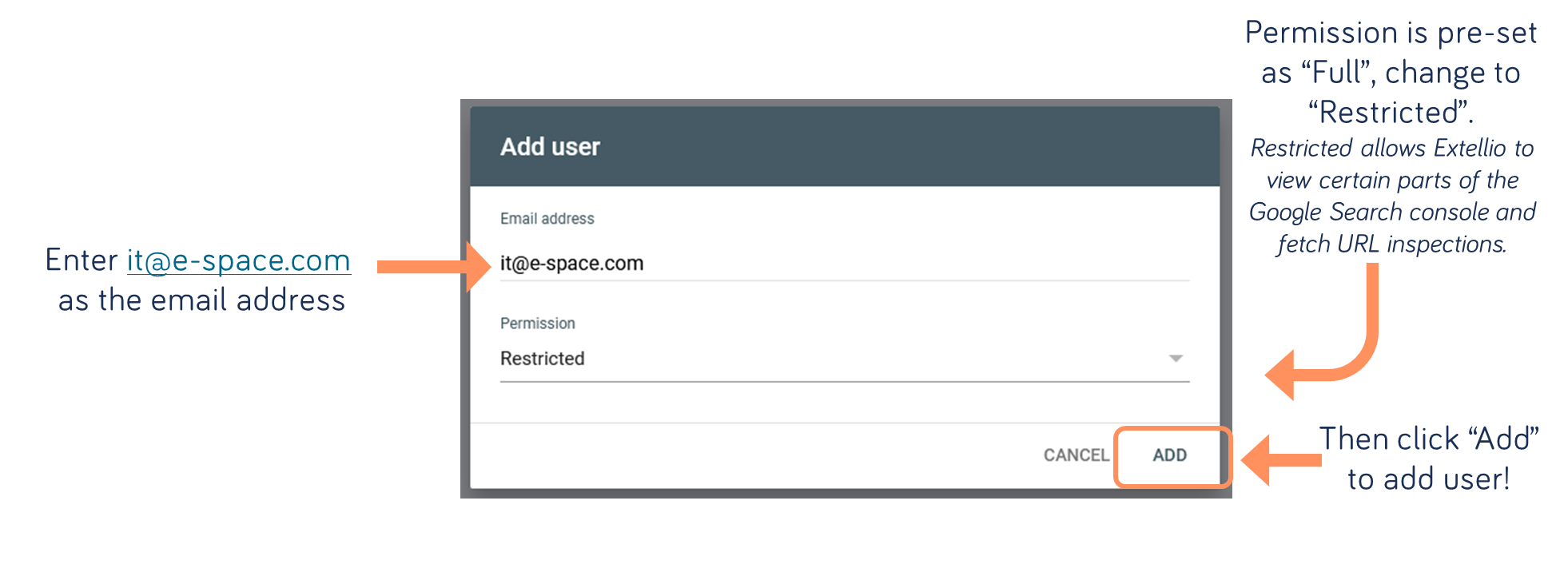Select the orange arrow pointing at ADD
Screen dimensions: 1568x580
1281,459
